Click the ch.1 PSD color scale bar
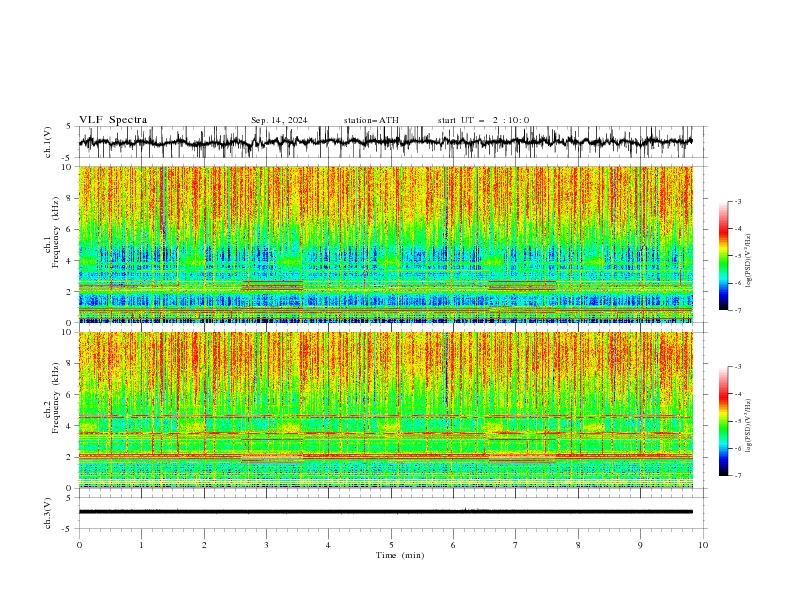The width and height of the screenshot is (792, 612). coord(723,256)
